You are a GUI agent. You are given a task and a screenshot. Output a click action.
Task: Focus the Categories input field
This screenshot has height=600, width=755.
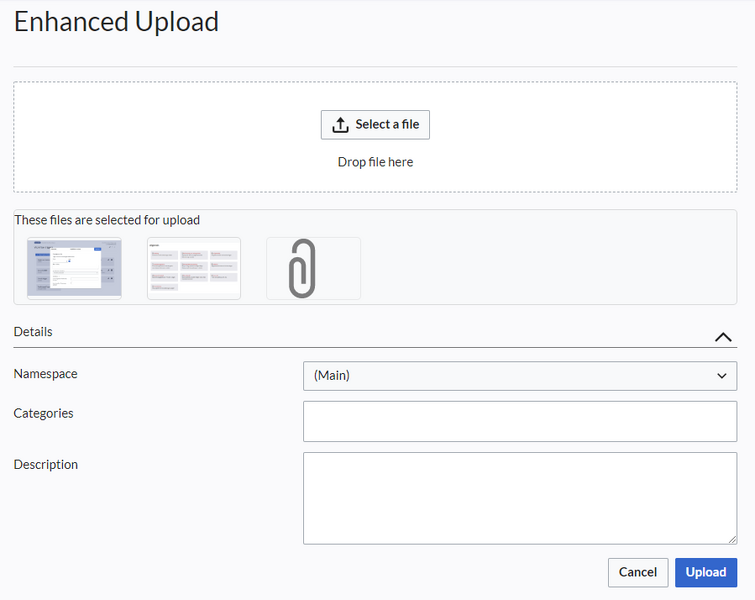tap(520, 421)
